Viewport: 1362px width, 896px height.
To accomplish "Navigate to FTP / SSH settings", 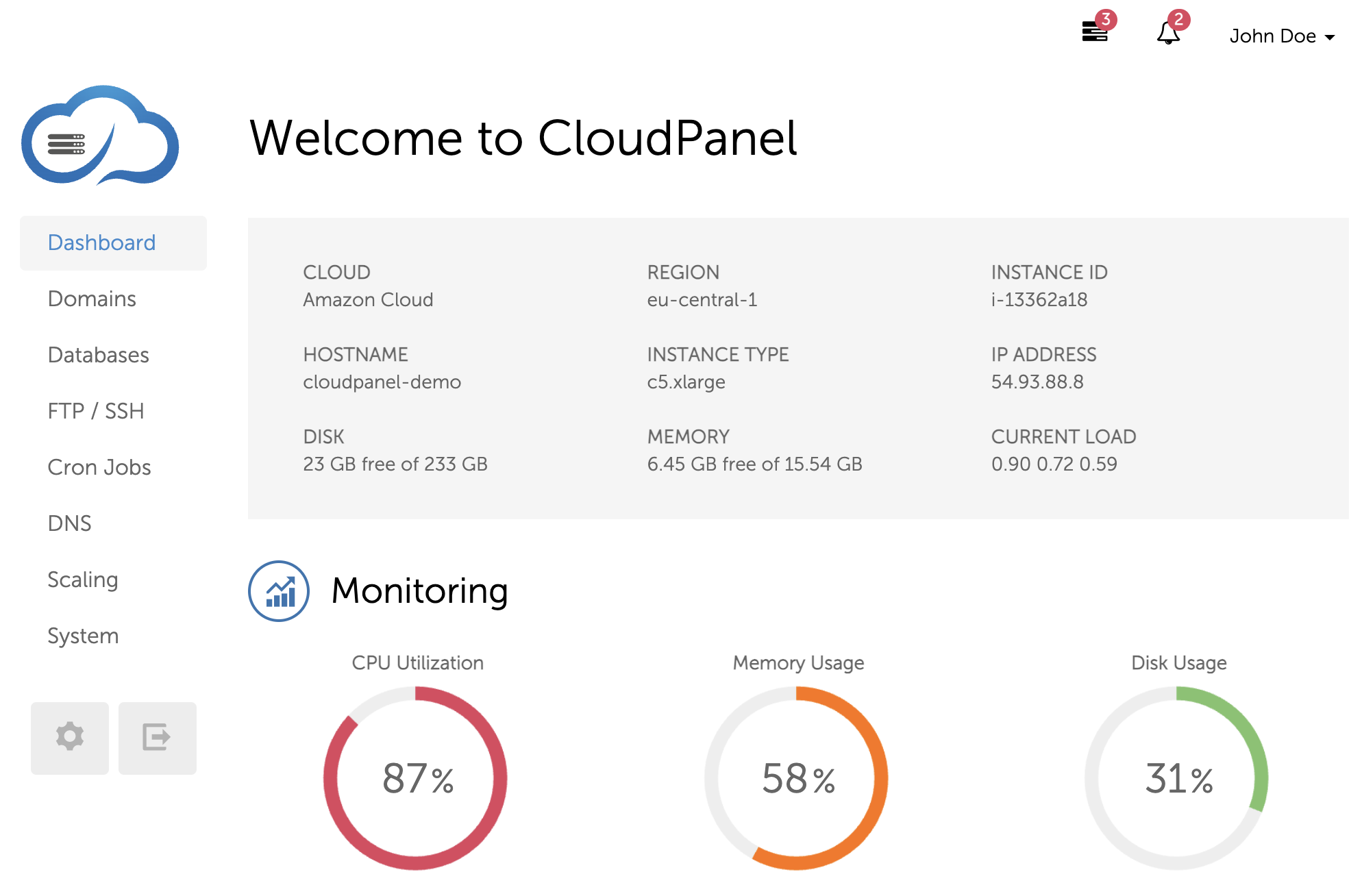I will (96, 411).
